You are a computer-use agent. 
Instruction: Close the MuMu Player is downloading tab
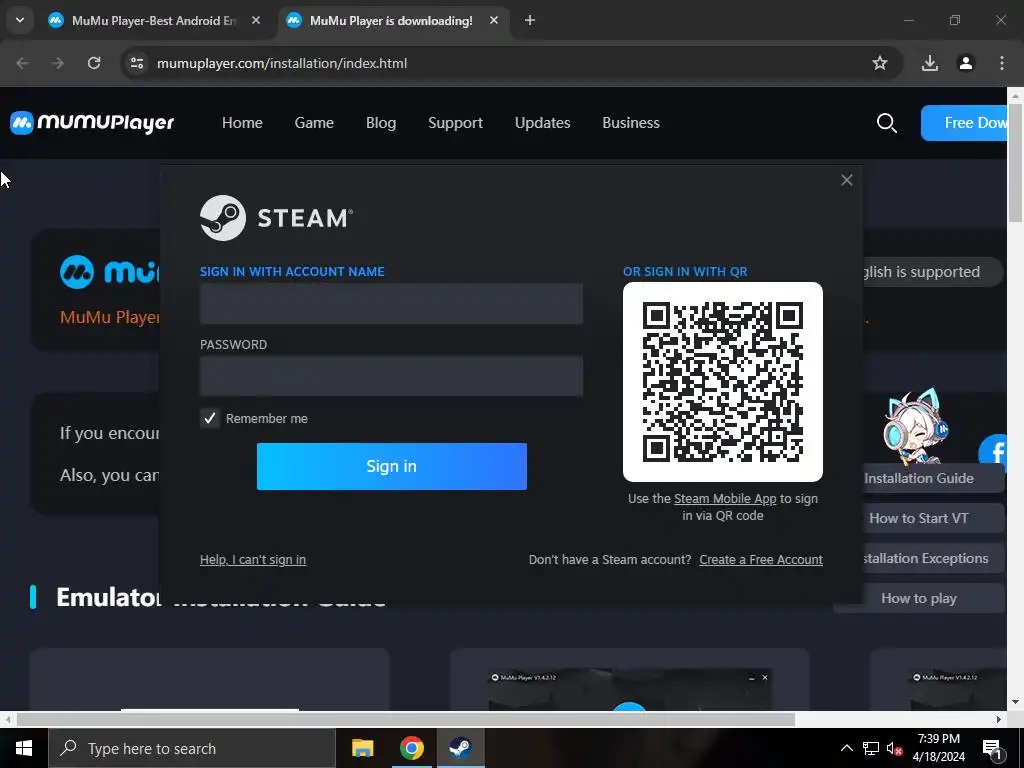[494, 21]
